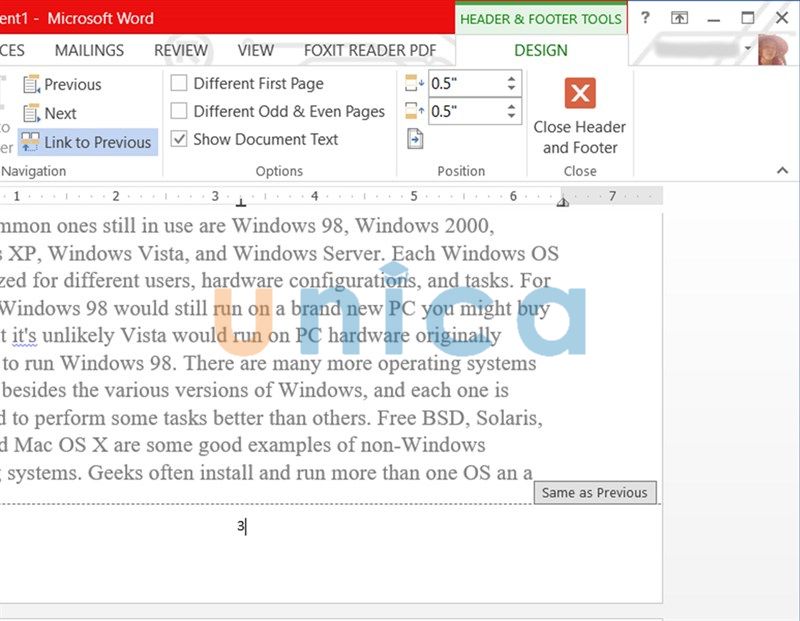Collapse the ribbon with chevron arrow
The image size is (800, 621).
782,170
